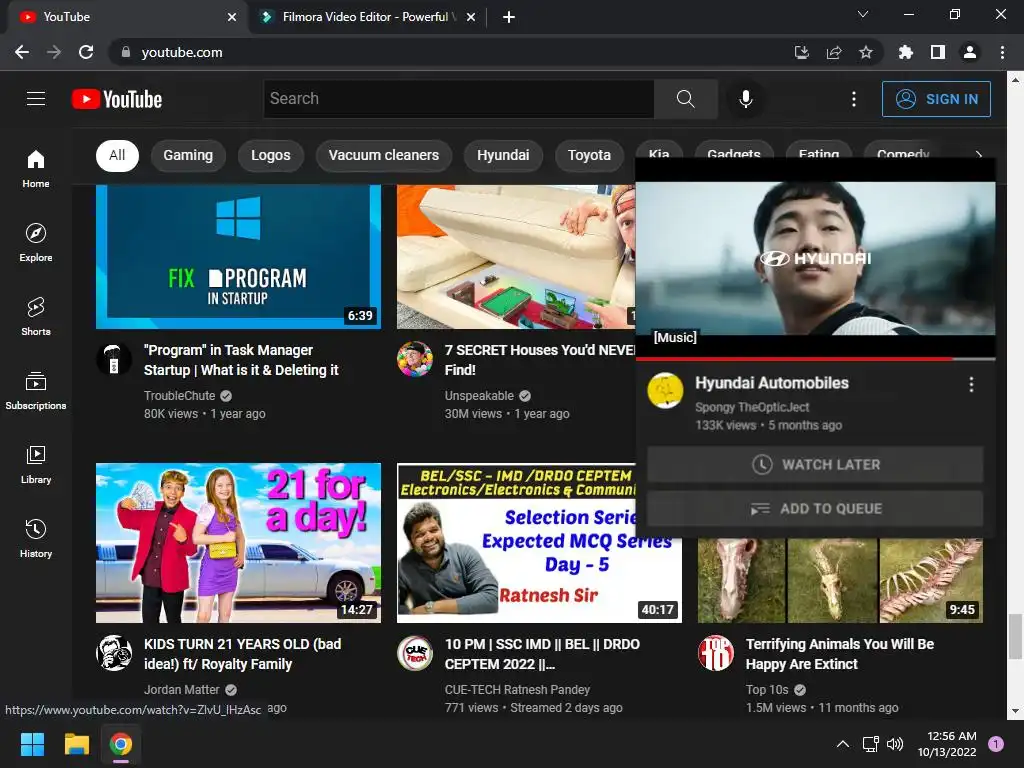Viewport: 1024px width, 768px height.
Task: Select the Gaming filter chip
Action: pos(188,155)
